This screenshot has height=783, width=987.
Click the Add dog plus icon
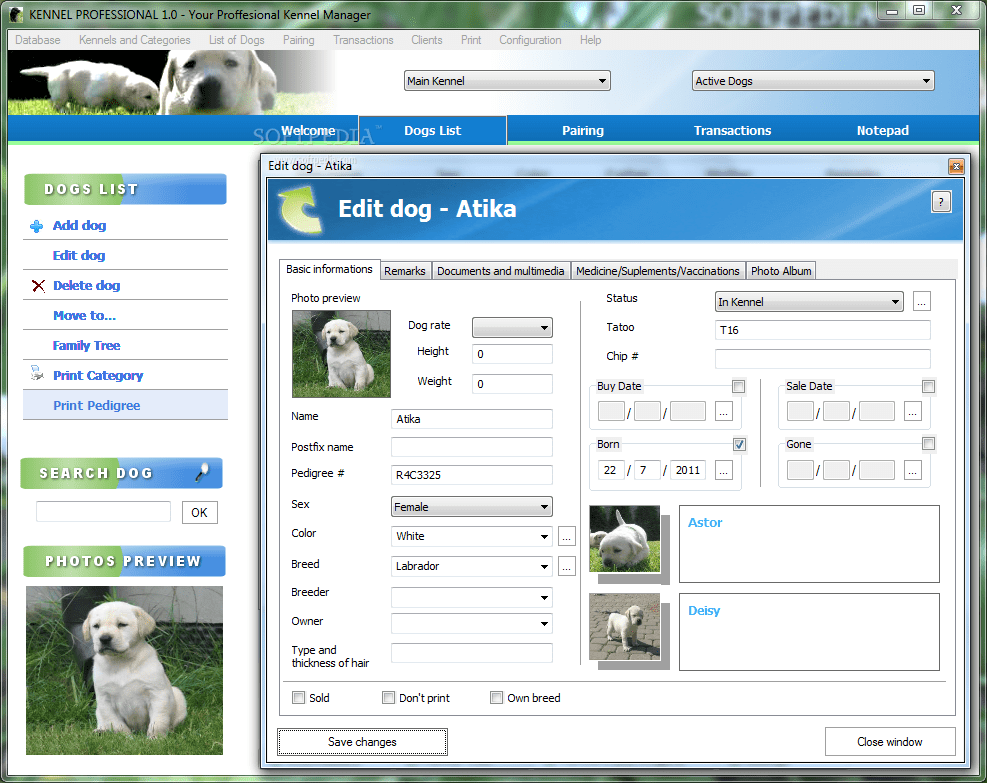click(36, 225)
